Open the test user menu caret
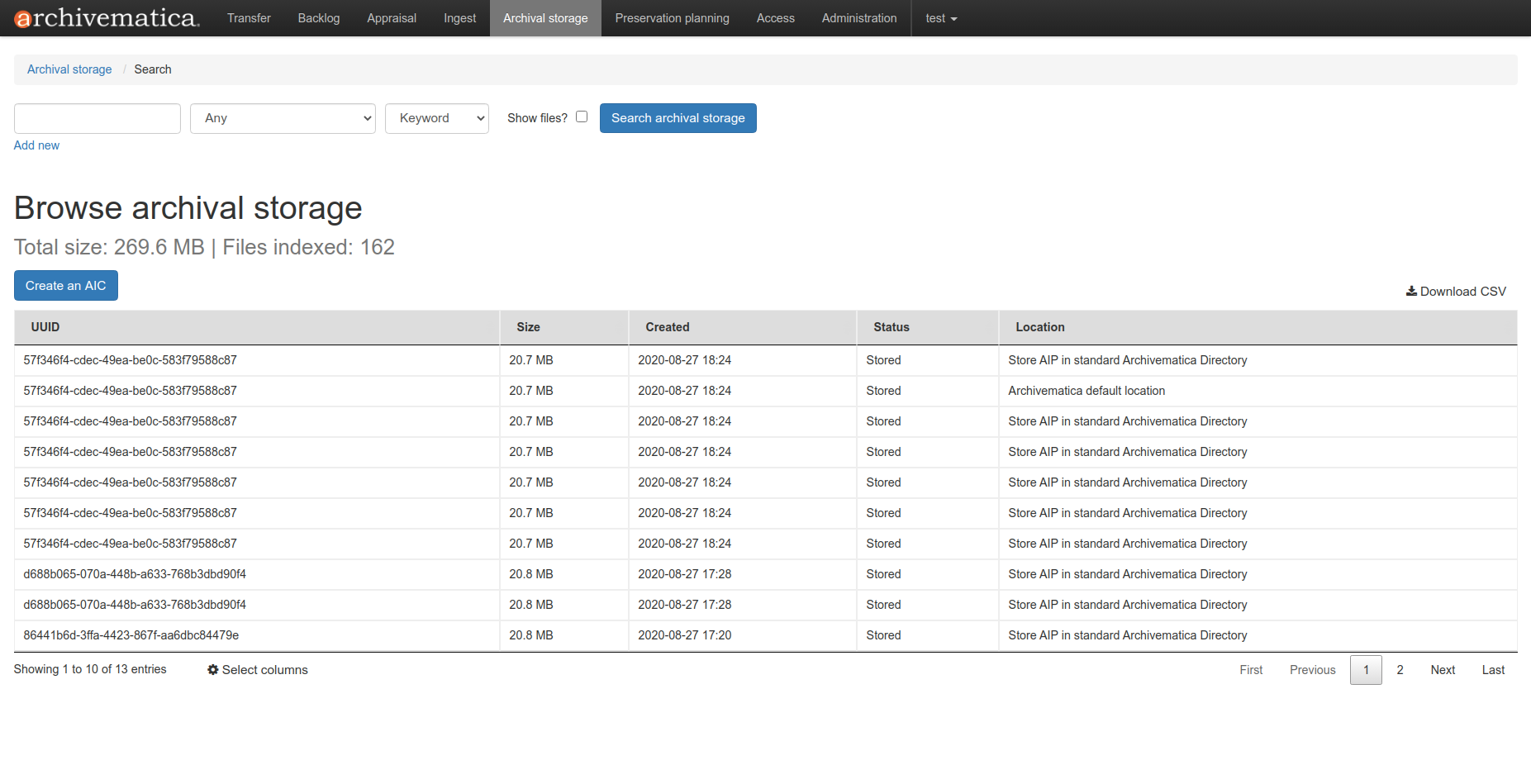 pos(953,18)
